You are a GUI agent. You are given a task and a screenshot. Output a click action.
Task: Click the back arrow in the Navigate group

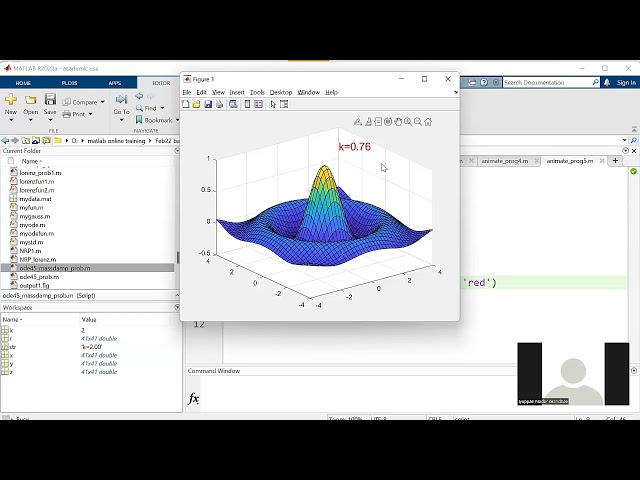[139, 96]
